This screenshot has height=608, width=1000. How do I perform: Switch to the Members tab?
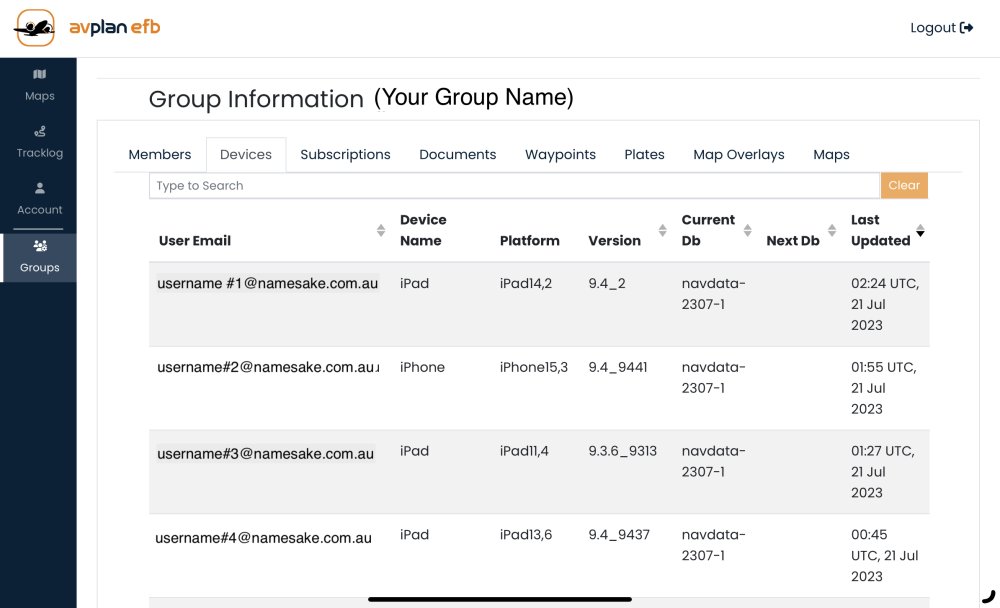160,155
